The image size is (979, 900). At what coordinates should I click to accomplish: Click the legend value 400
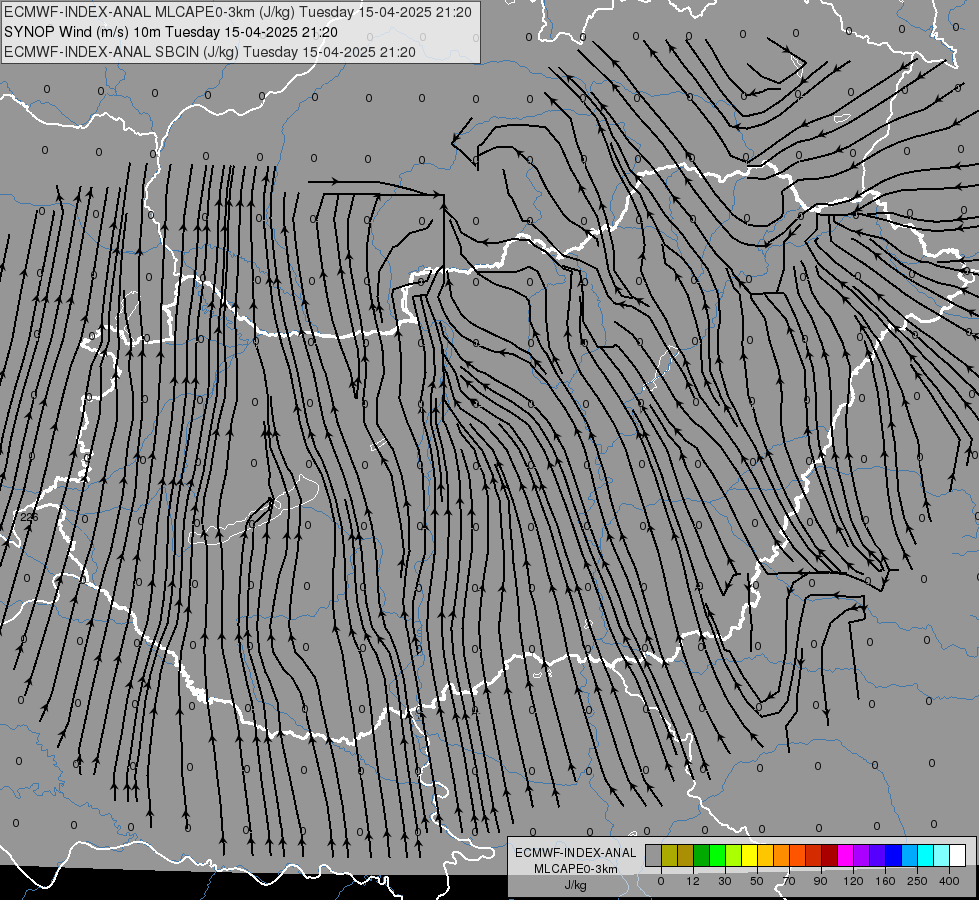(949, 881)
